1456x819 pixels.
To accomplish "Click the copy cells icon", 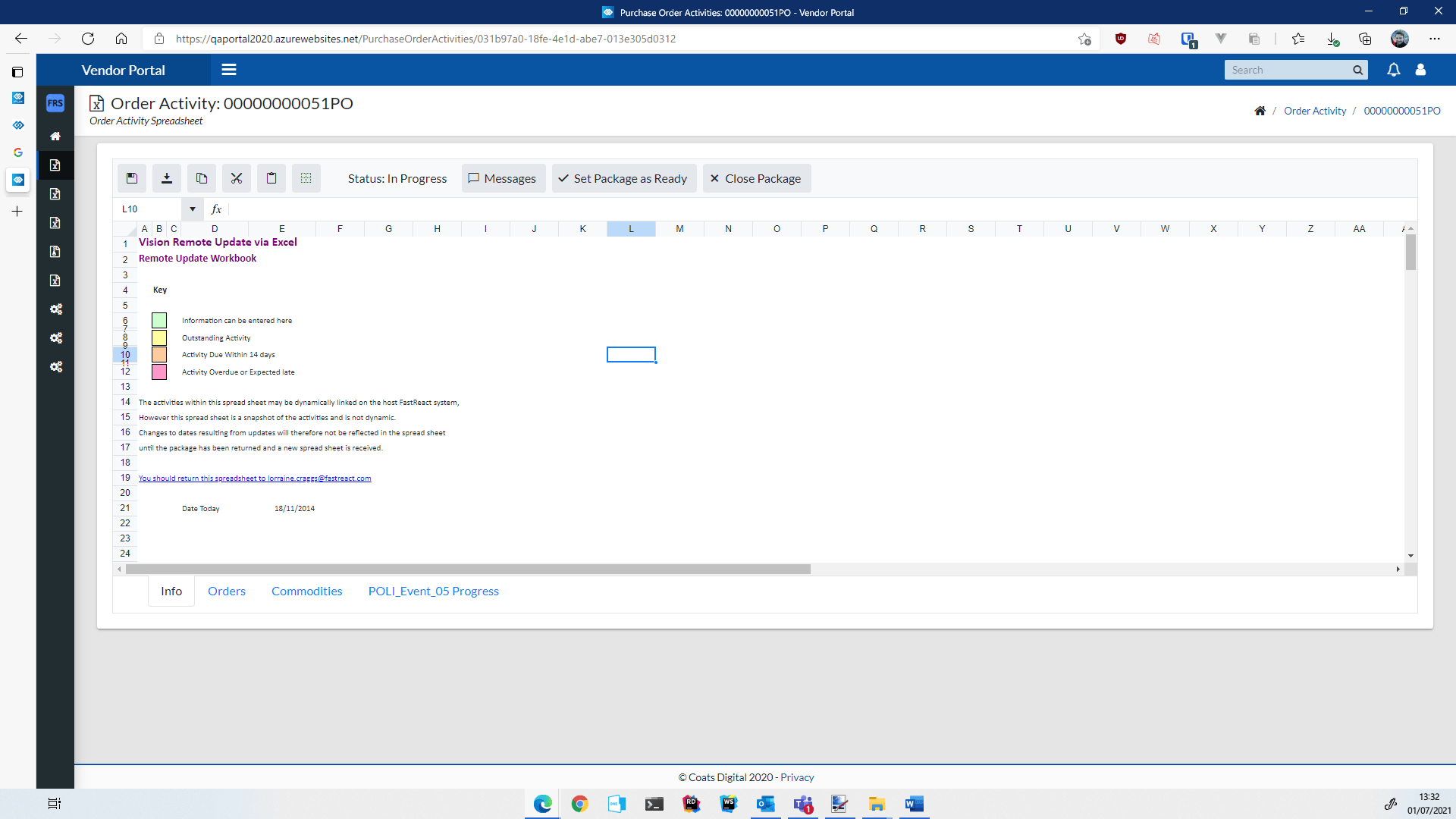I will coord(202,178).
